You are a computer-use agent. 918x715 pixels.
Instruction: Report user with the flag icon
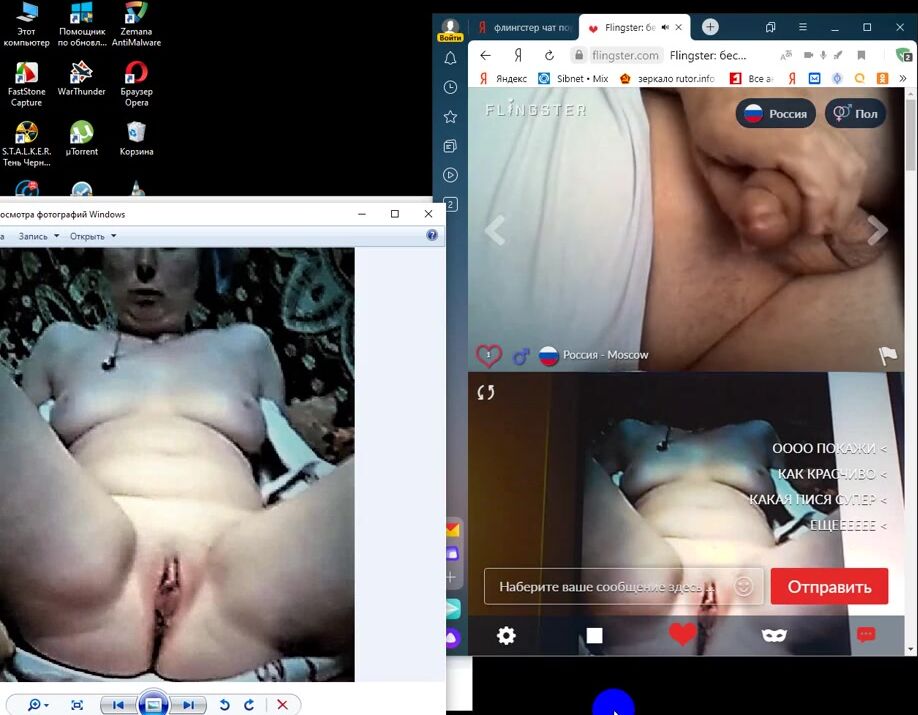[887, 355]
